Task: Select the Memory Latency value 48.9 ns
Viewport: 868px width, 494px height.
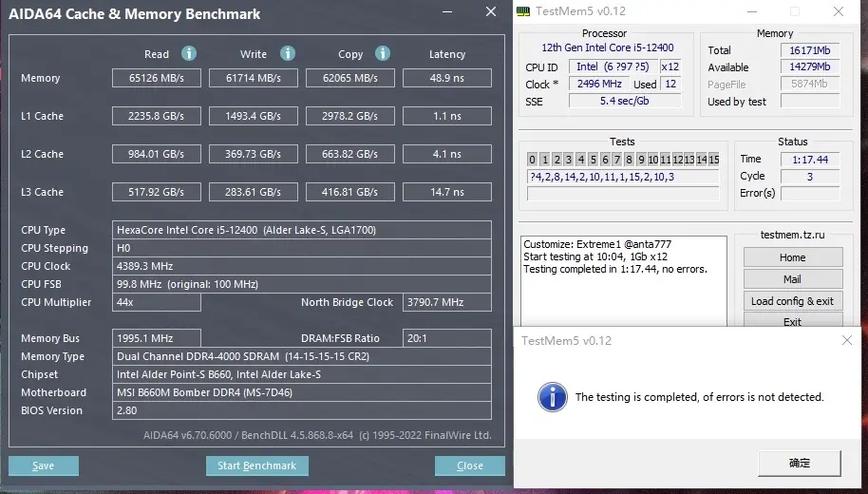Action: coord(447,78)
